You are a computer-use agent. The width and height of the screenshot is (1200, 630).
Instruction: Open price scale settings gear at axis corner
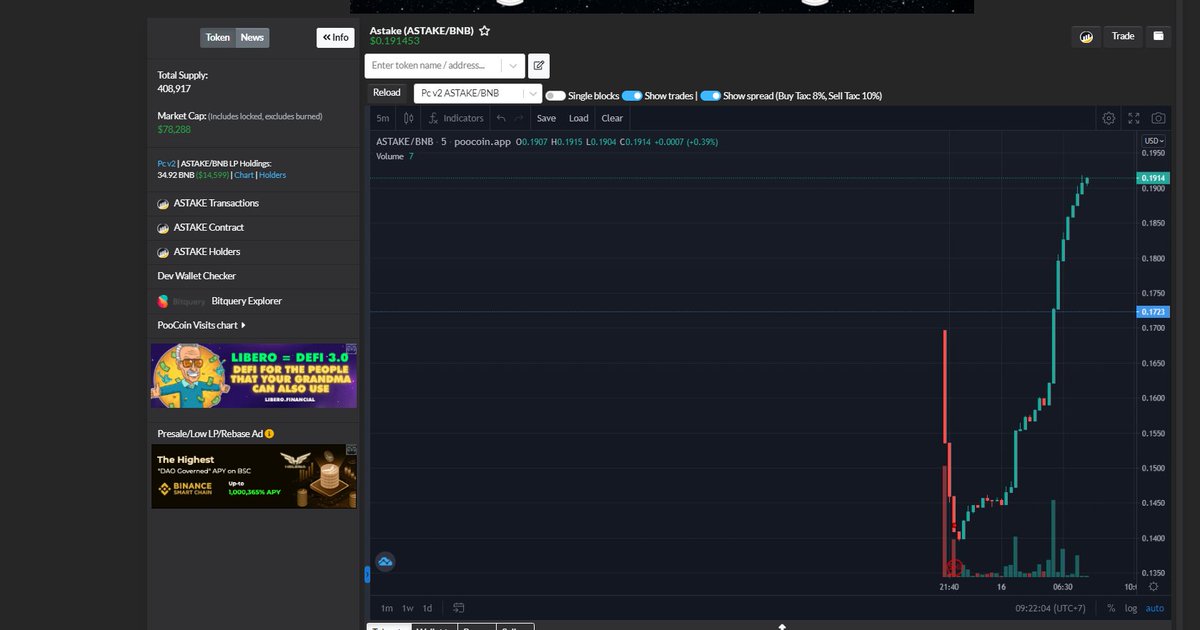tap(1153, 587)
